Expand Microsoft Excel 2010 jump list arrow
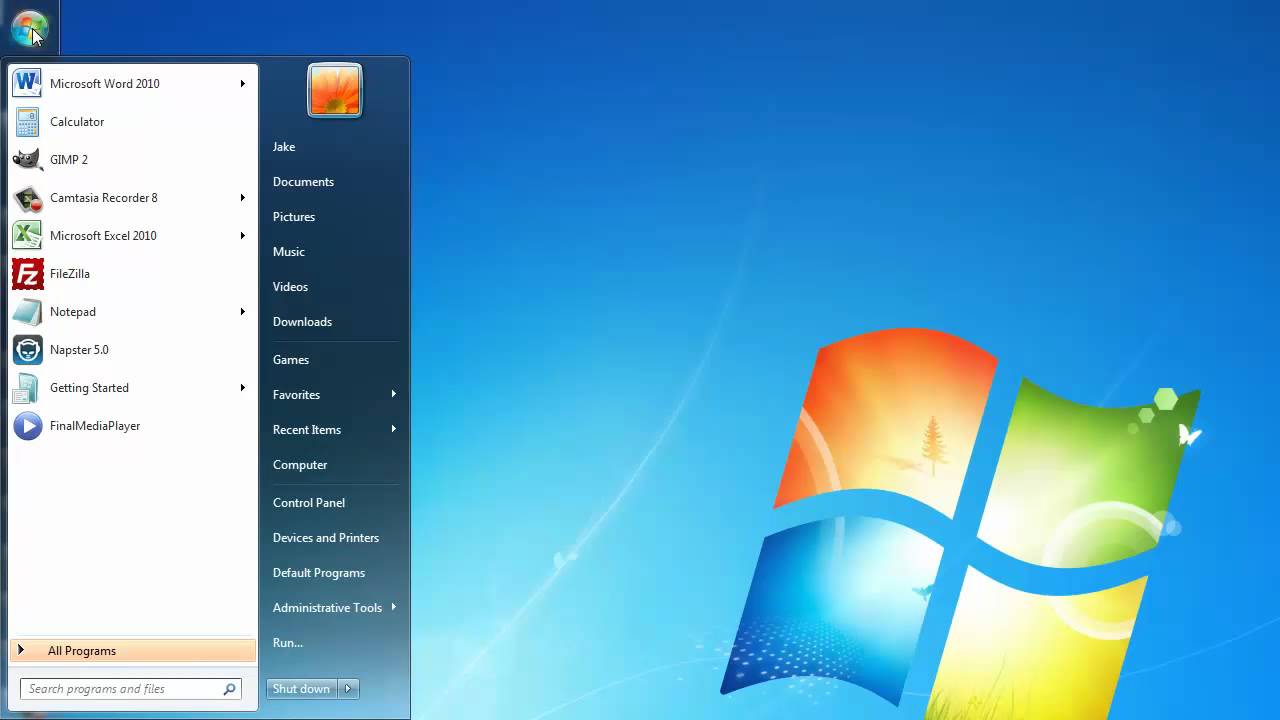Image resolution: width=1280 pixels, height=720 pixels. (x=242, y=235)
